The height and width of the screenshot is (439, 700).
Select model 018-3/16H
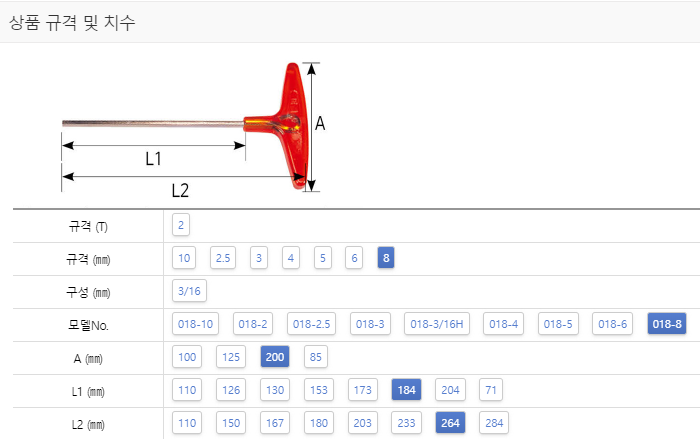click(x=437, y=324)
